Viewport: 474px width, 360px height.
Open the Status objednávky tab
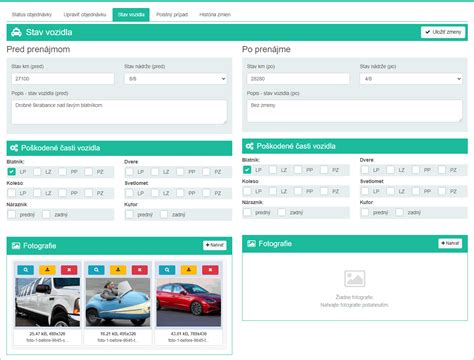point(32,15)
